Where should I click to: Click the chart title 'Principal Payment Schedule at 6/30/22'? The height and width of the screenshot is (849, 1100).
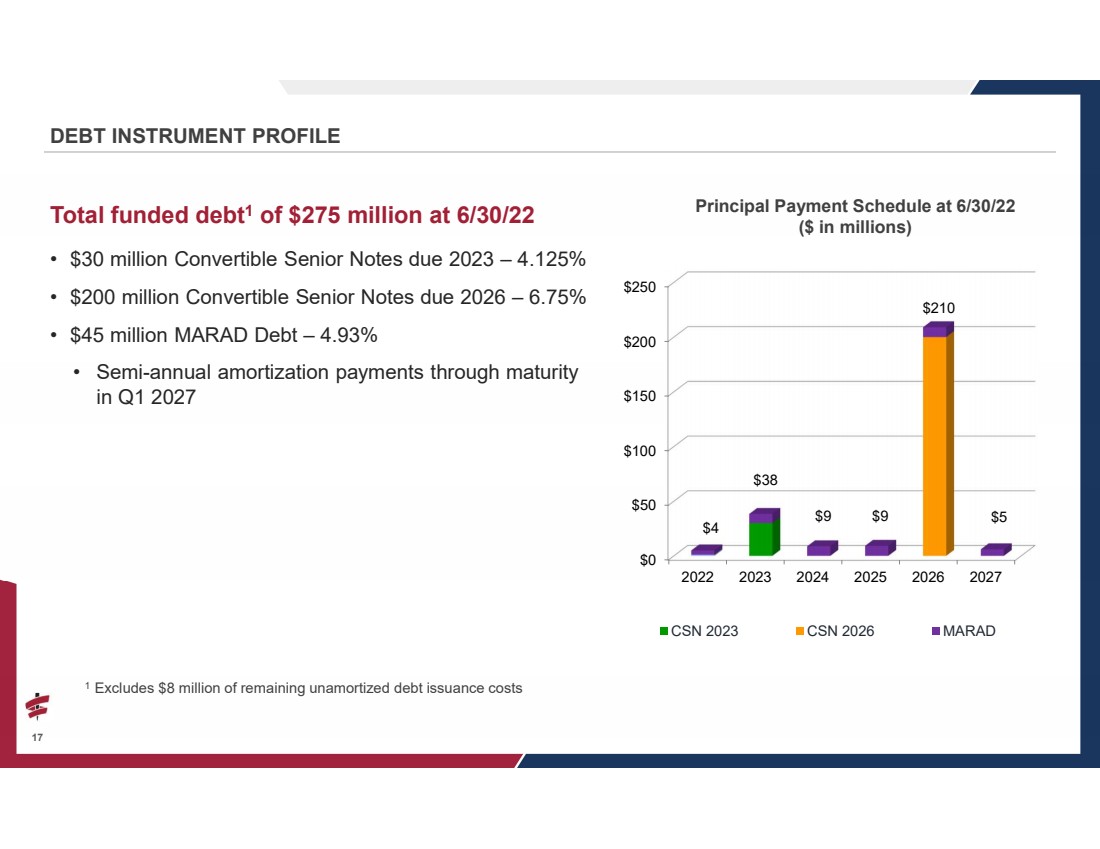[855, 206]
